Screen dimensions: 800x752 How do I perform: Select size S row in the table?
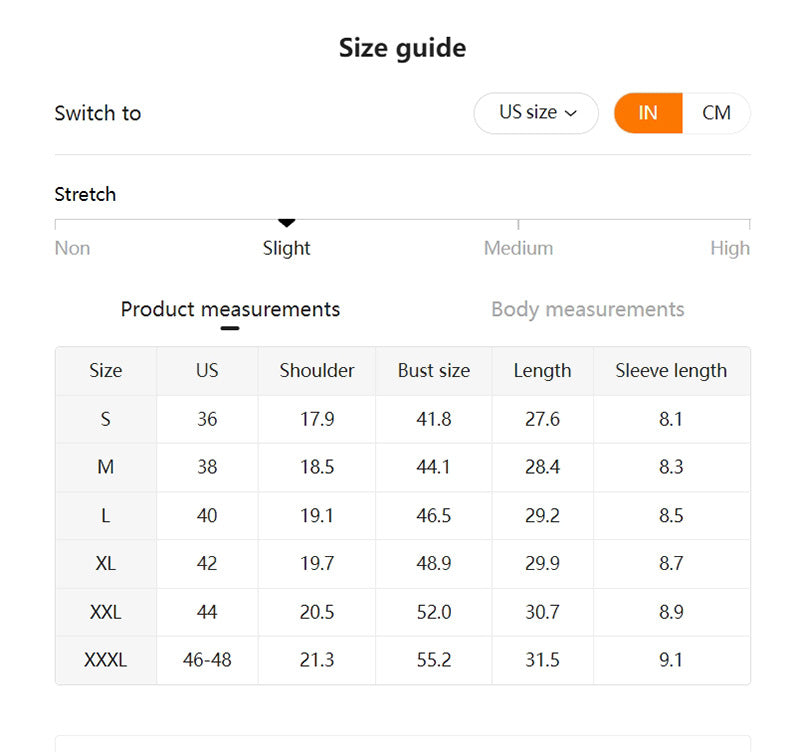(x=106, y=419)
